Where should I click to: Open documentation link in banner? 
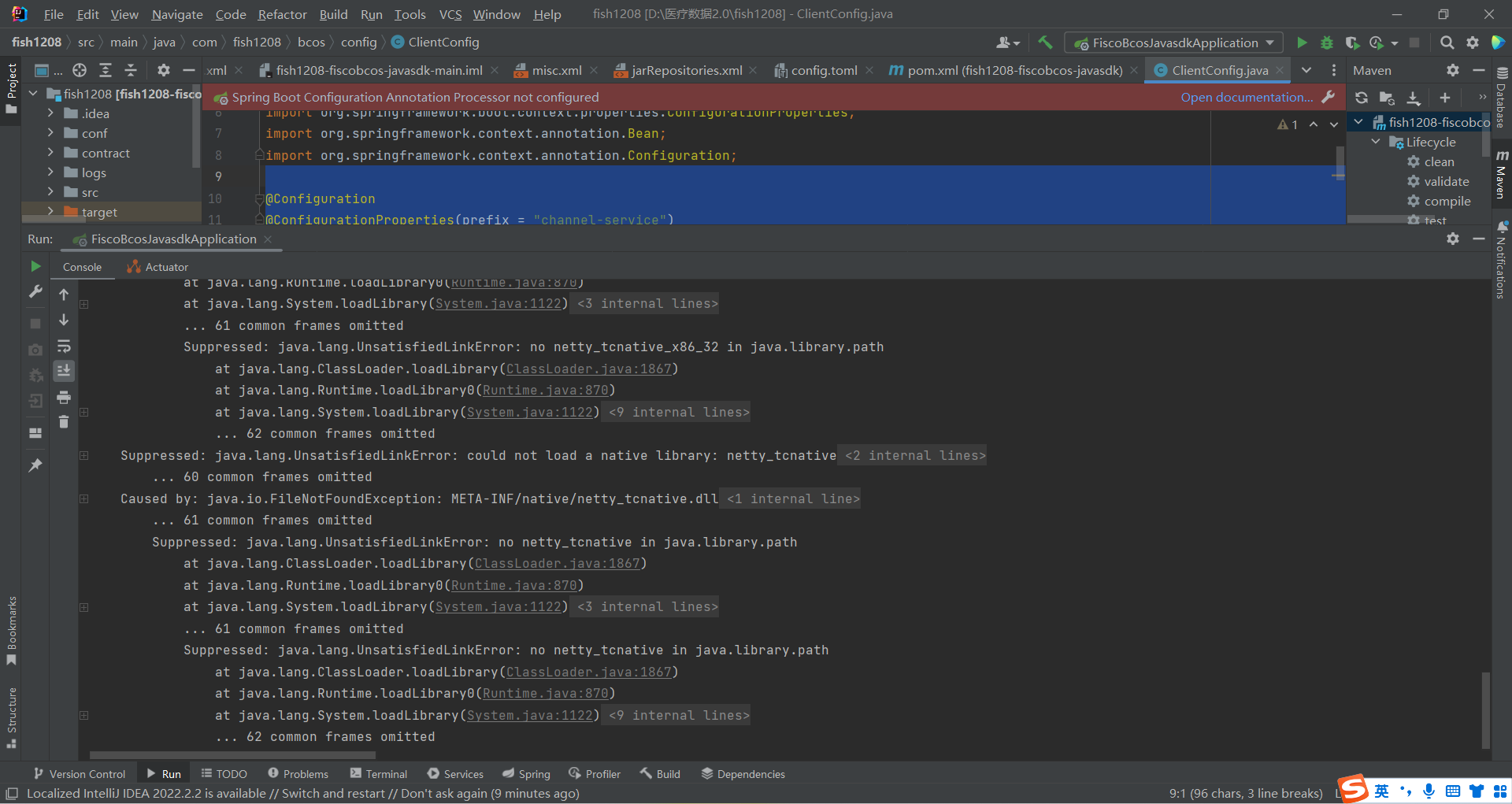[x=1247, y=97]
